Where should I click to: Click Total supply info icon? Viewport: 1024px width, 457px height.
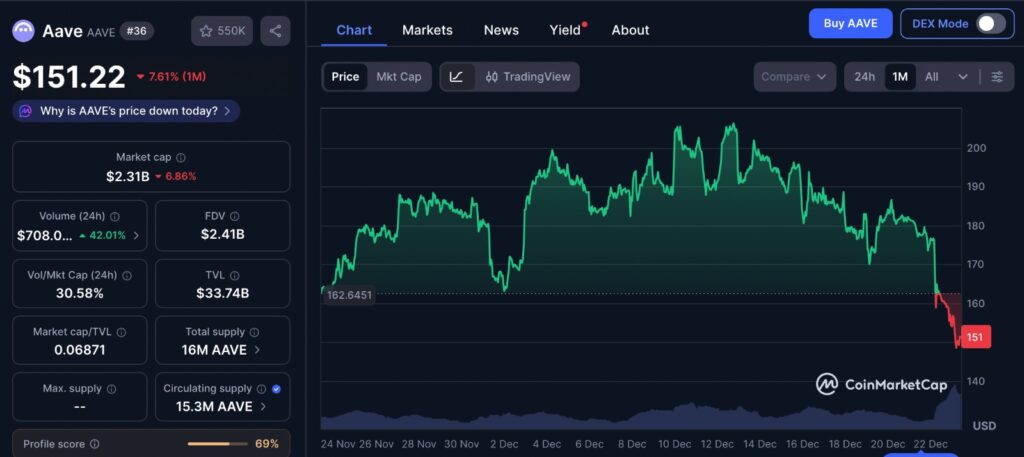255,332
